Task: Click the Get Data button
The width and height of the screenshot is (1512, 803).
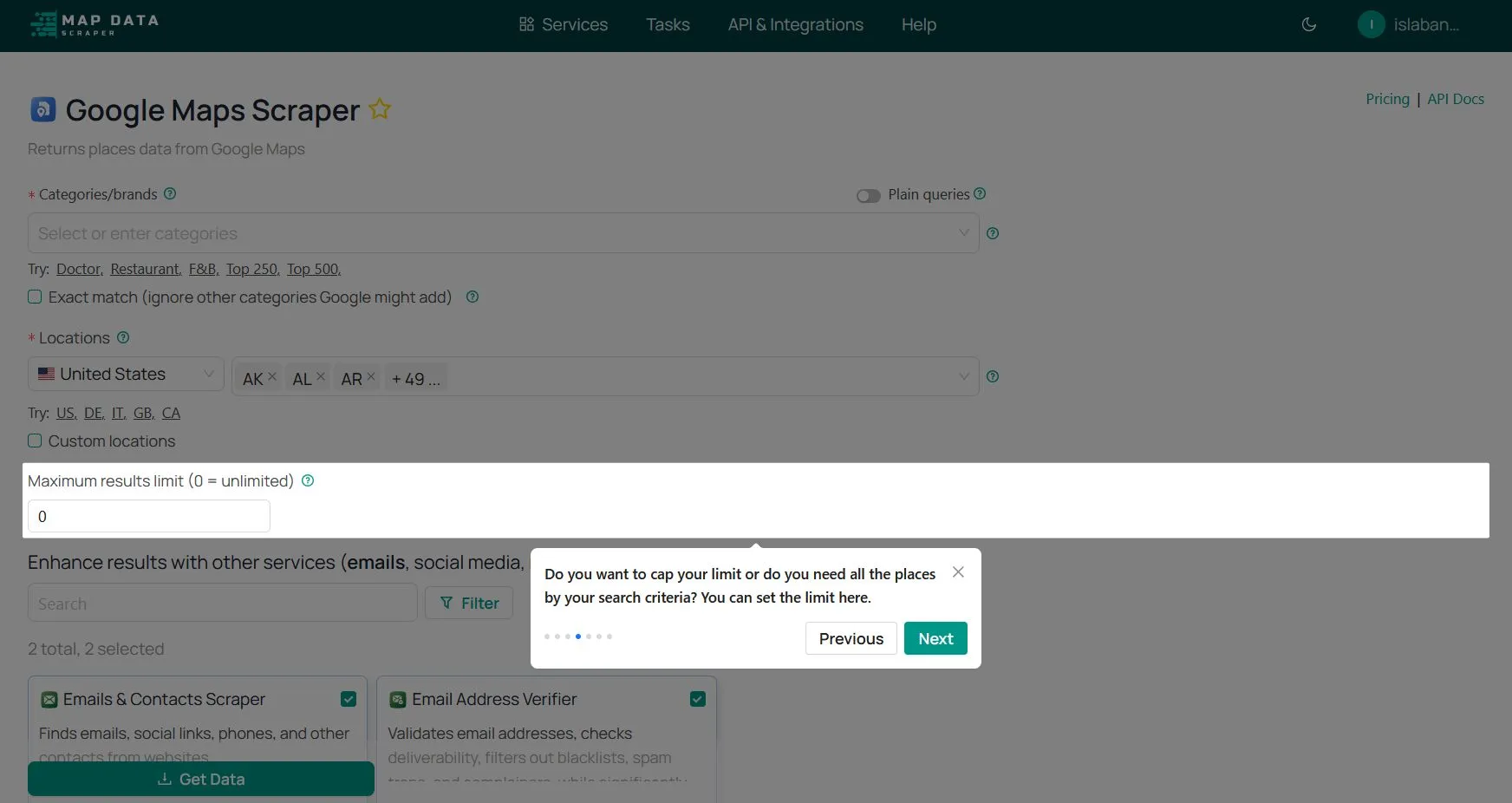Action: [x=201, y=779]
